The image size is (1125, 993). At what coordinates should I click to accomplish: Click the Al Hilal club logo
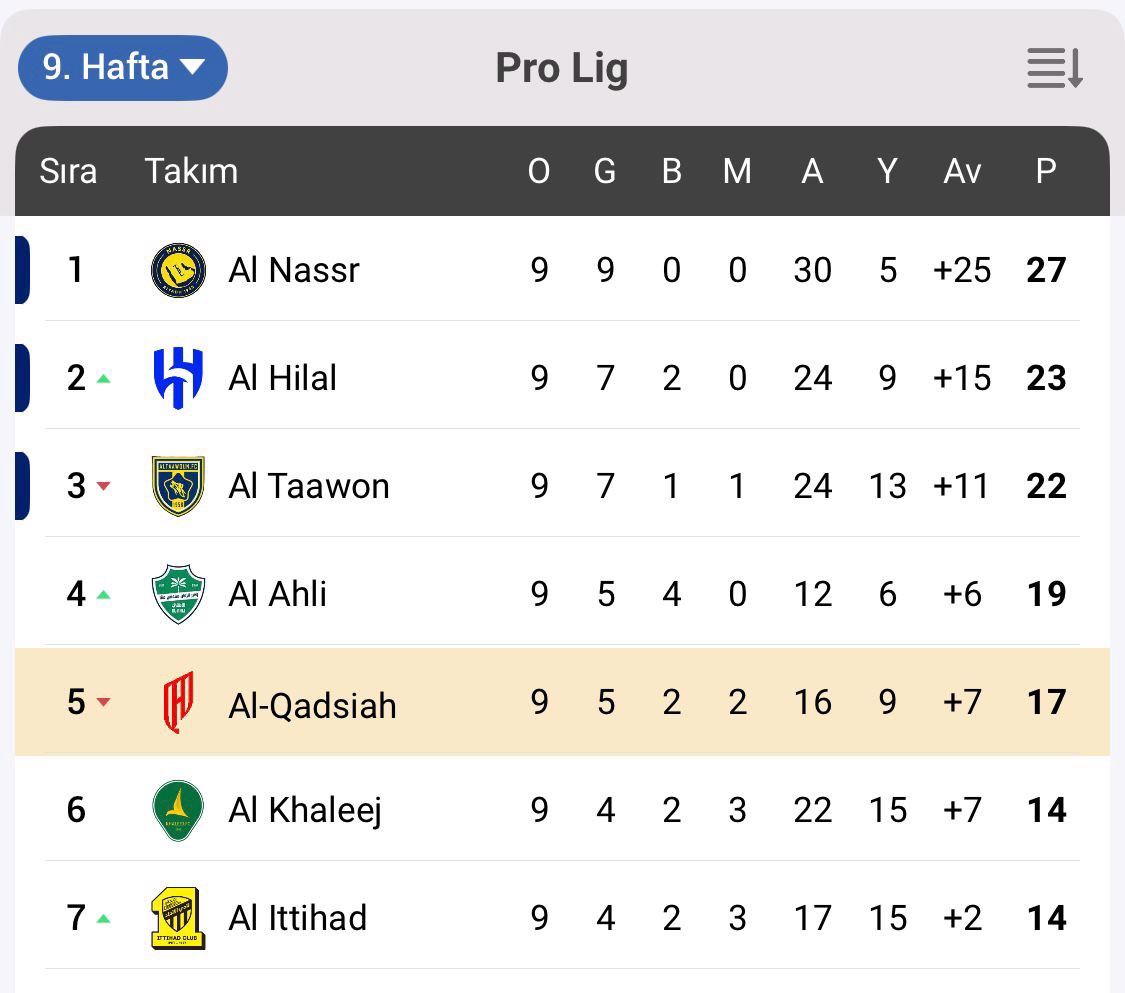click(x=178, y=378)
